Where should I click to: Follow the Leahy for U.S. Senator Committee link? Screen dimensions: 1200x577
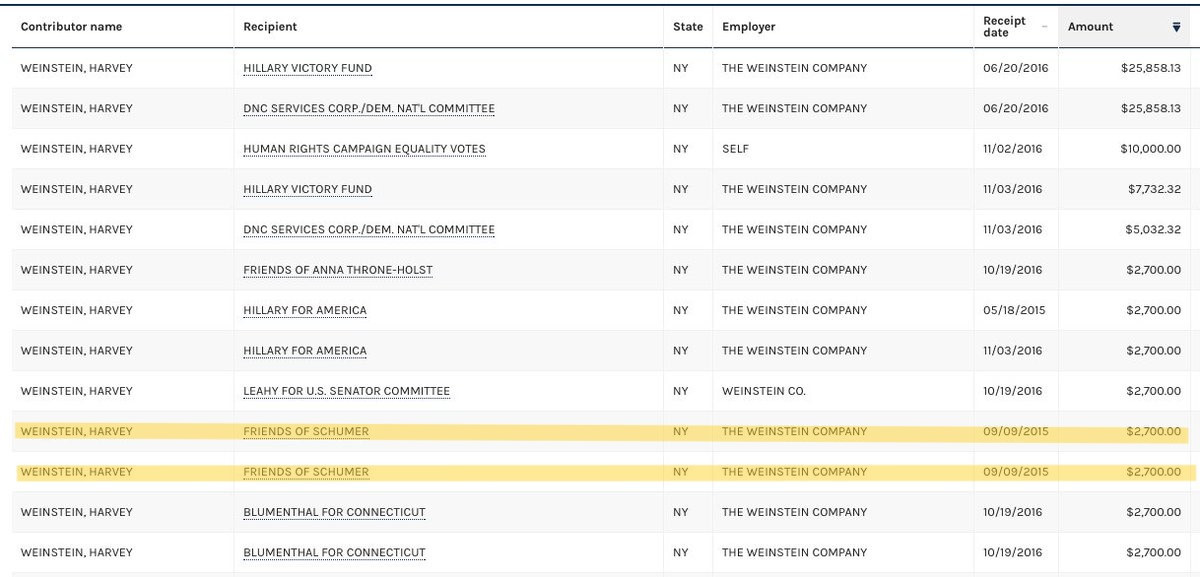click(x=346, y=391)
